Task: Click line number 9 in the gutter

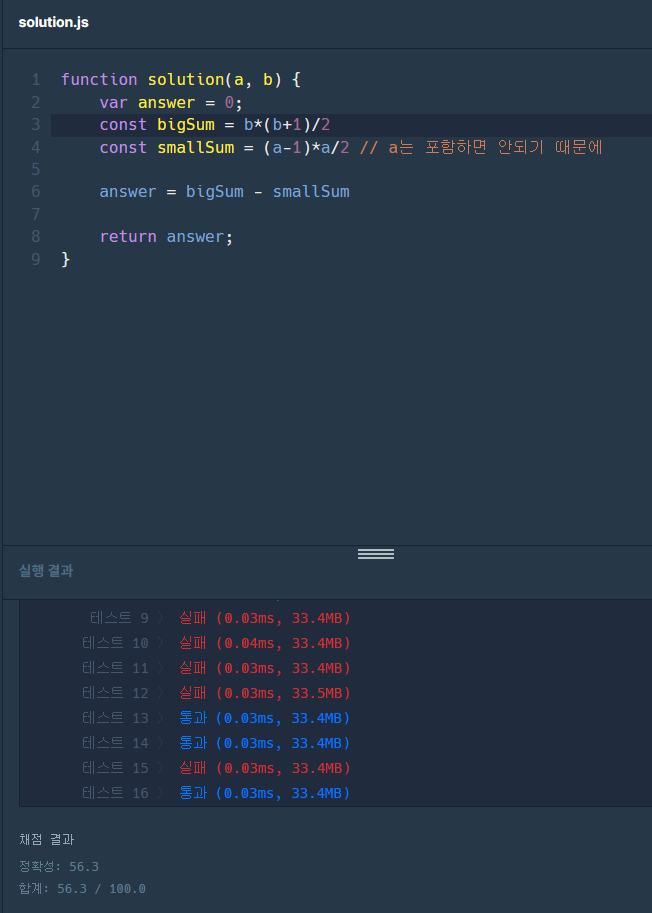Action: (x=36, y=259)
